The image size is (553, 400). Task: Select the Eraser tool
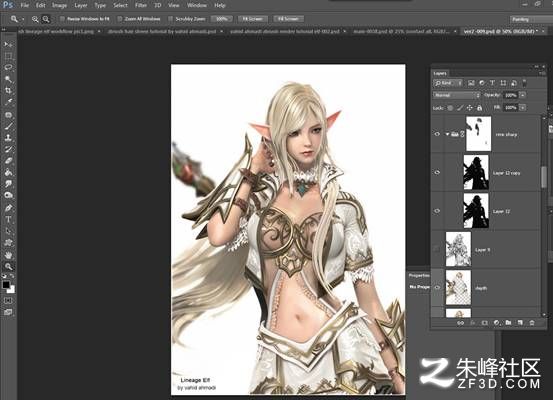click(8, 161)
